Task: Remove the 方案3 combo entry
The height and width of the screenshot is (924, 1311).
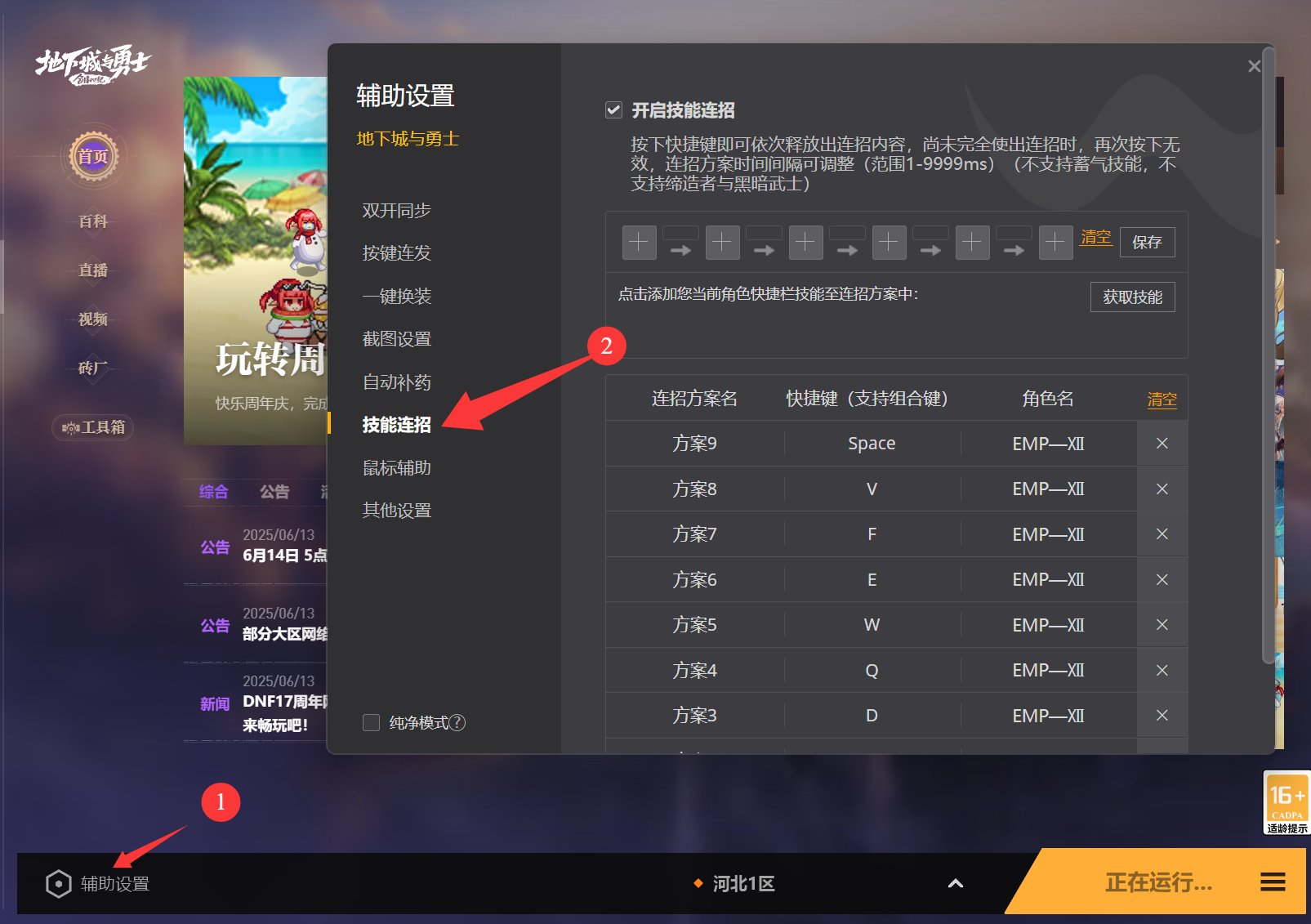Action: point(1162,716)
